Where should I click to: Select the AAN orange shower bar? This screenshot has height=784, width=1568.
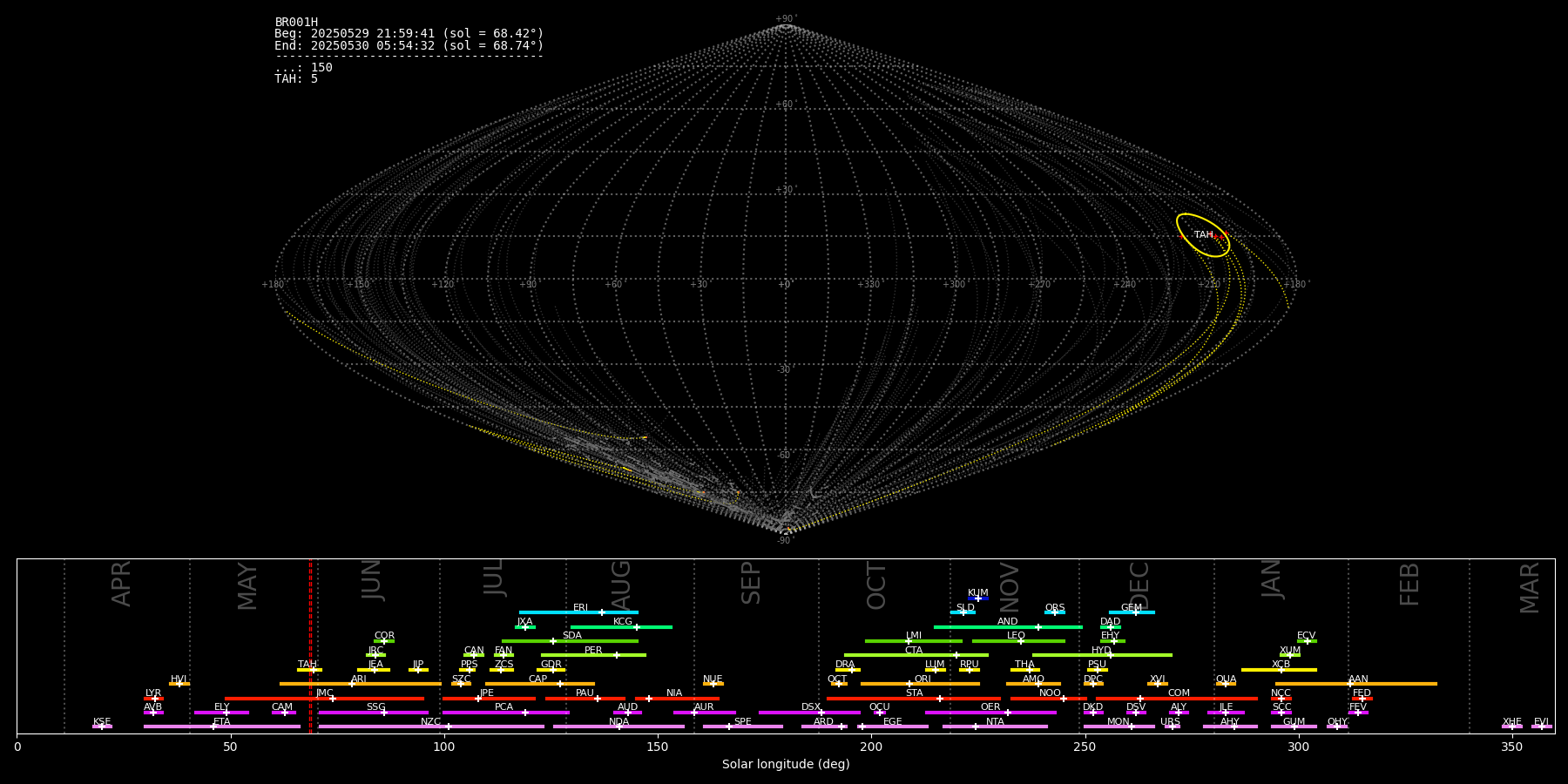click(x=1356, y=684)
